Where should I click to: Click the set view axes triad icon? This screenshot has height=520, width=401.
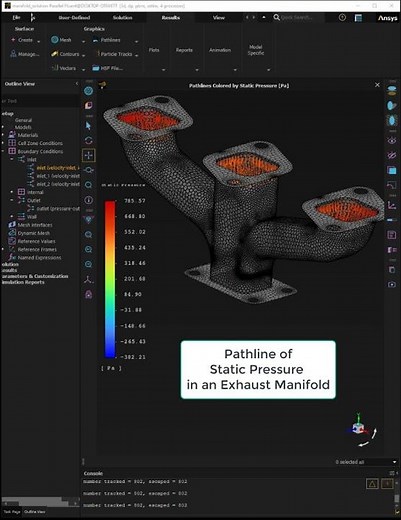point(88,279)
